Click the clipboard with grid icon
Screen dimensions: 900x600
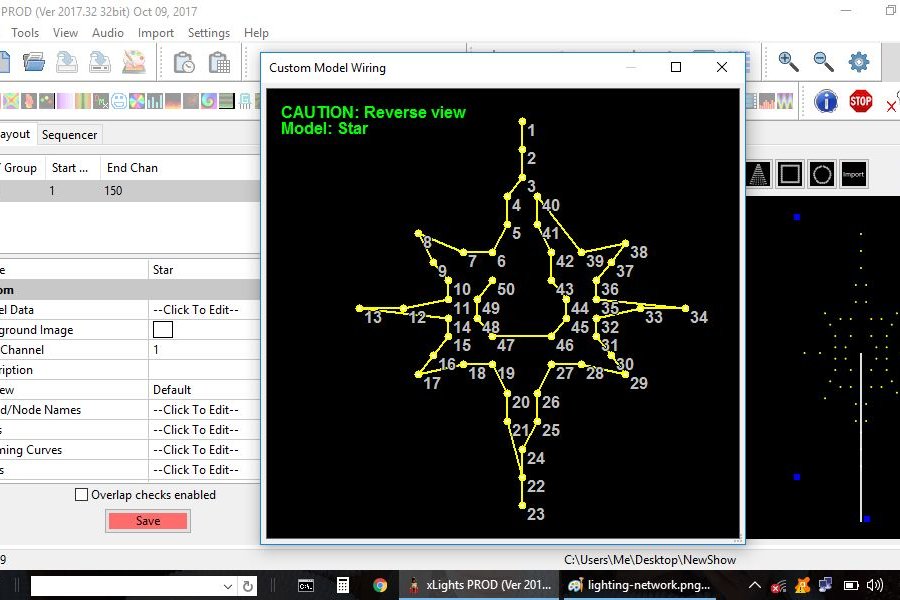pos(219,62)
